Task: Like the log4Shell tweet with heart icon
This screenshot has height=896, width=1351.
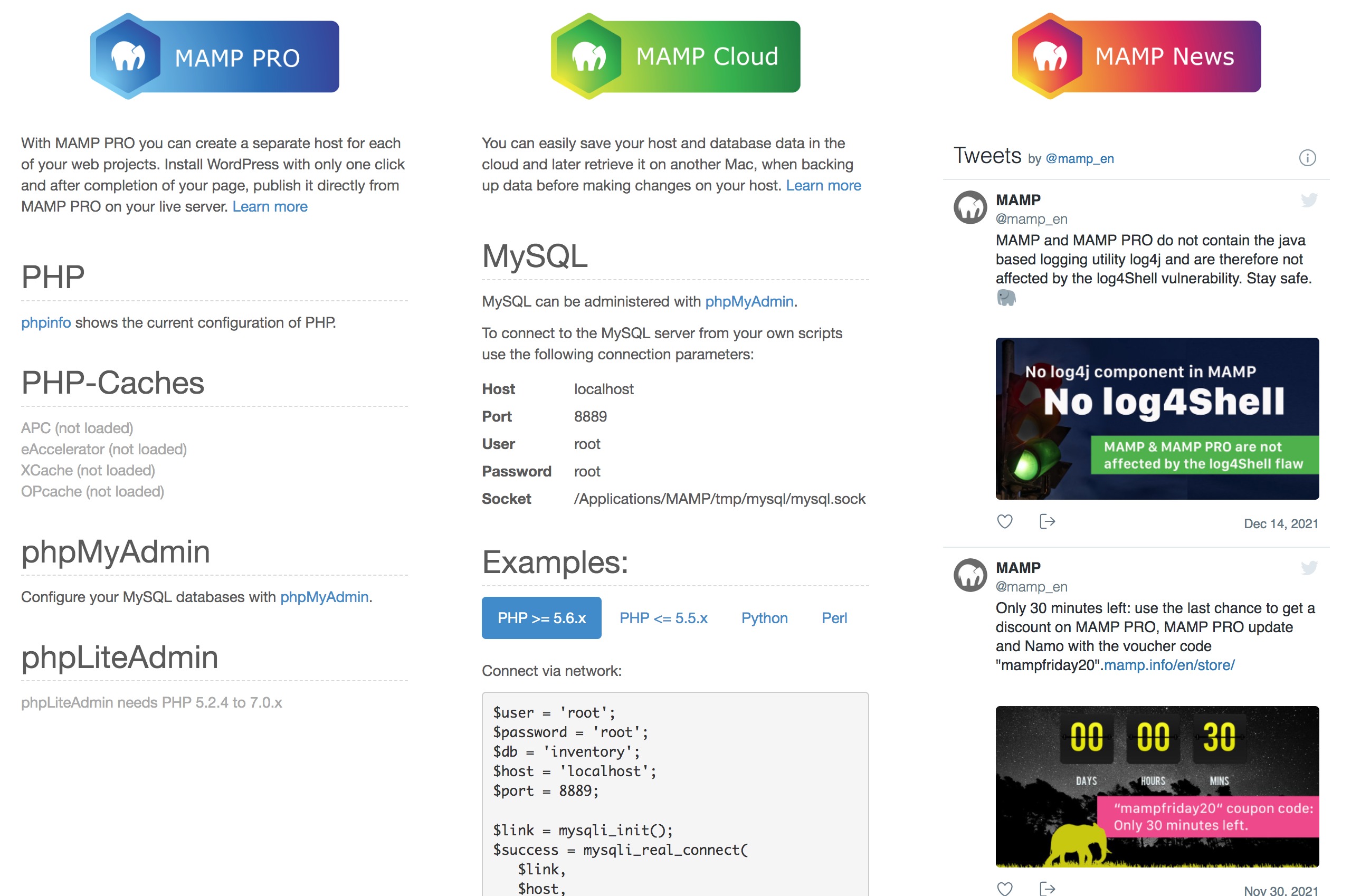Action: tap(1005, 521)
